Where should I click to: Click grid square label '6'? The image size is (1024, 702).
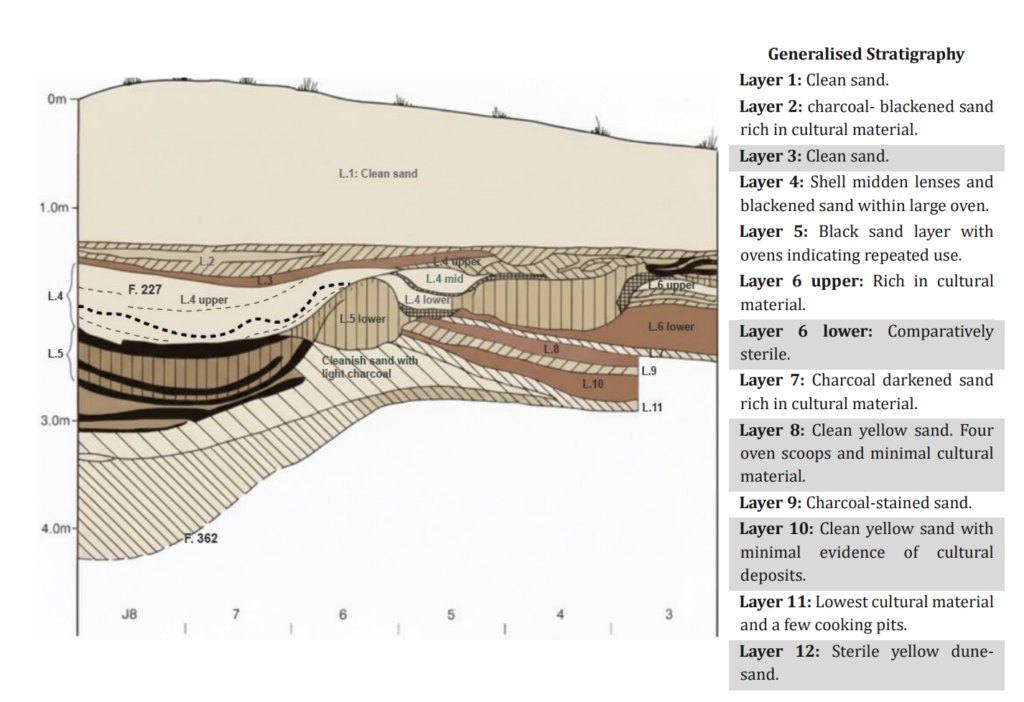tap(343, 614)
